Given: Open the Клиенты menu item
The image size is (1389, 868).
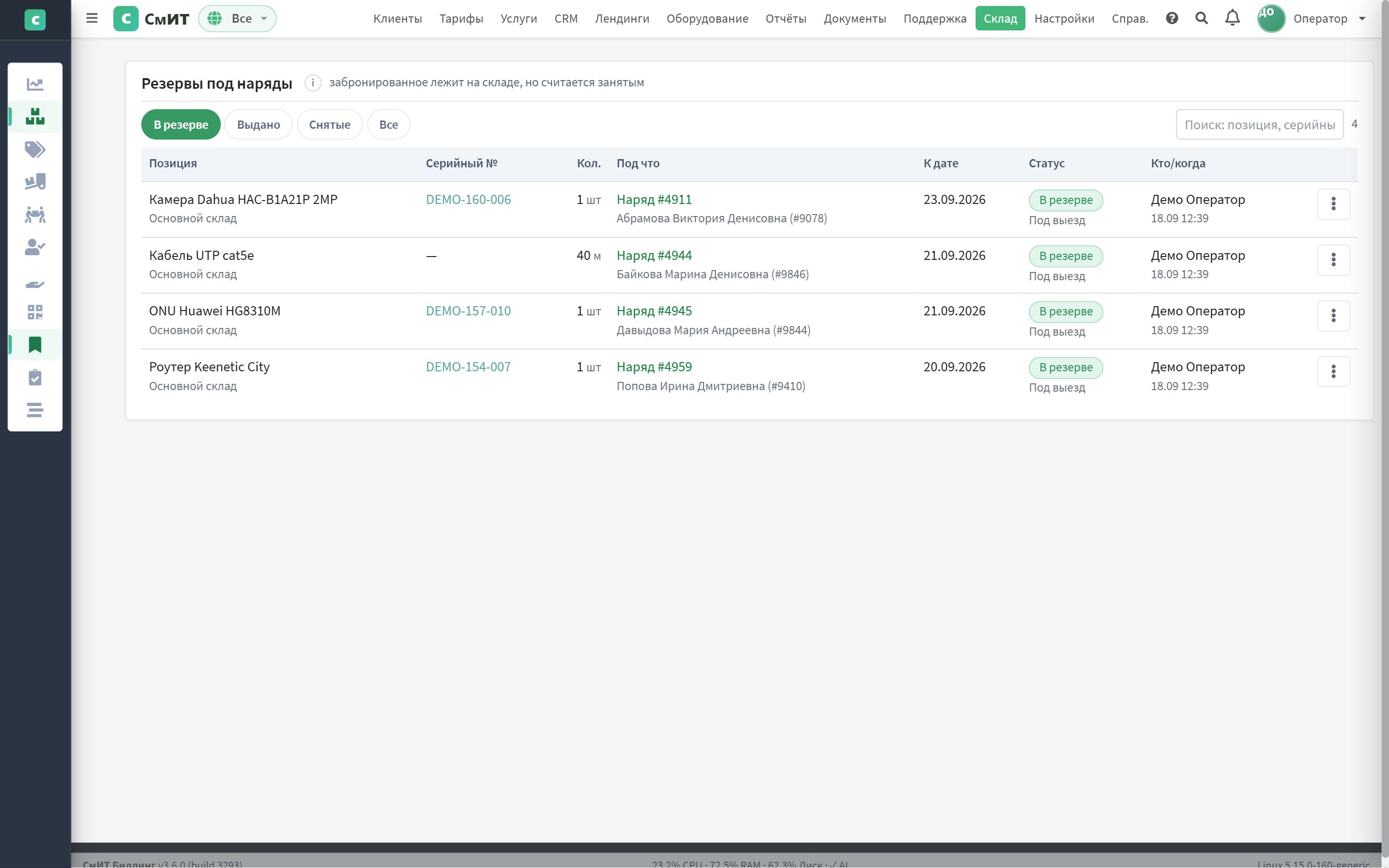Looking at the screenshot, I should 398,18.
